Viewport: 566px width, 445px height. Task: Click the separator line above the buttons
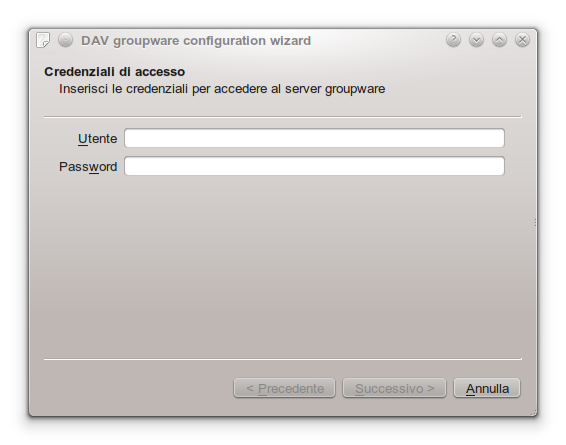point(283,359)
